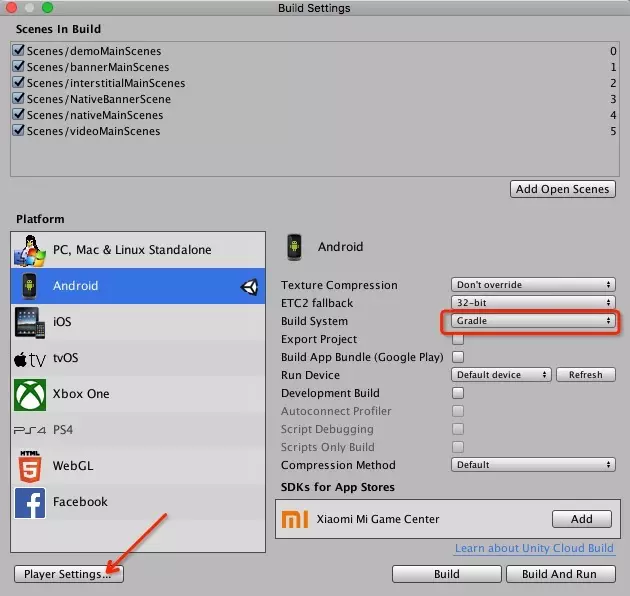630x596 pixels.
Task: Open the Compression Method dropdown
Action: coord(532,465)
